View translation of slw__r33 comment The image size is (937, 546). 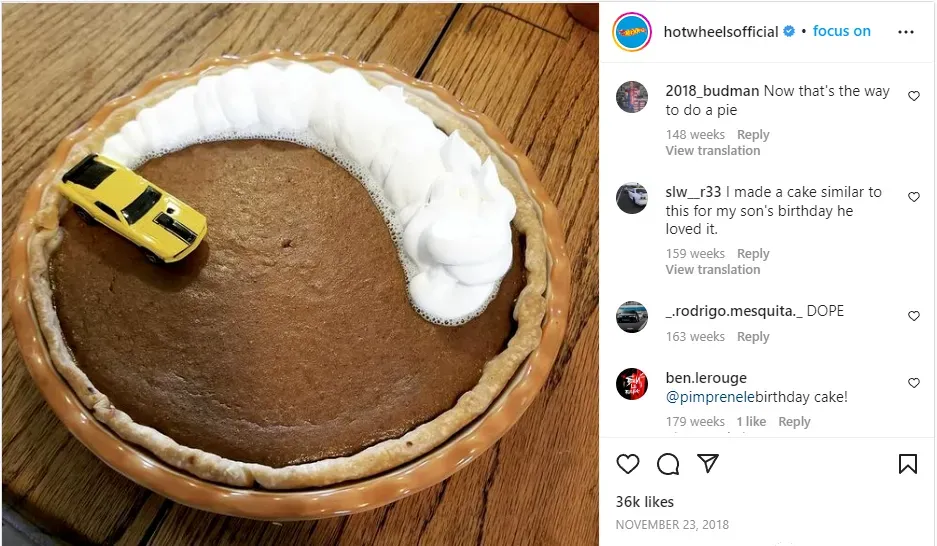click(x=713, y=269)
